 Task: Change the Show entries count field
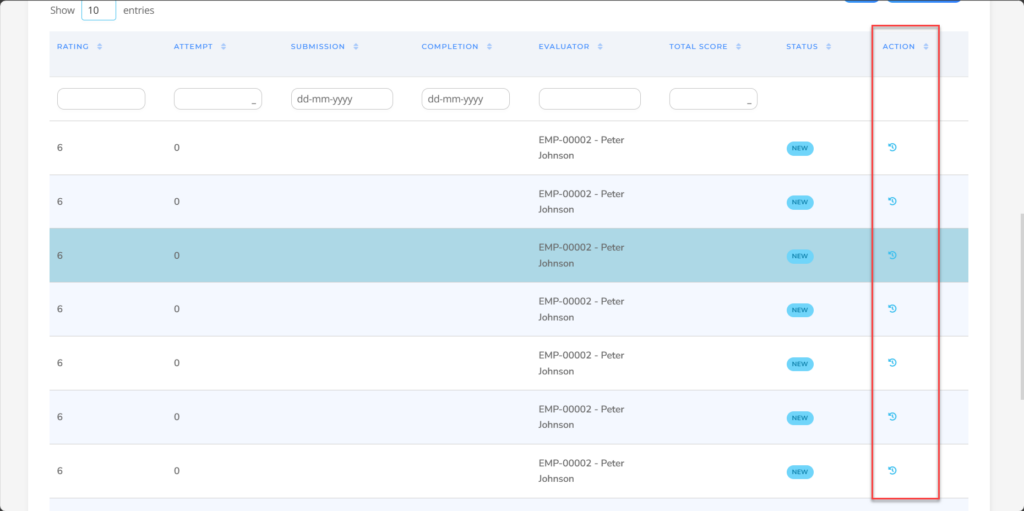99,10
